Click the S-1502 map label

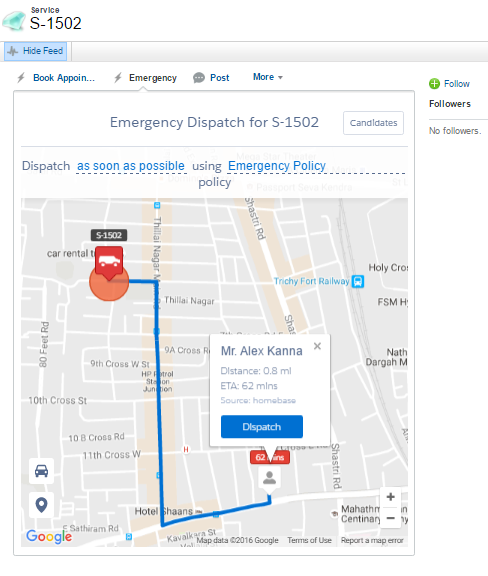tap(109, 235)
